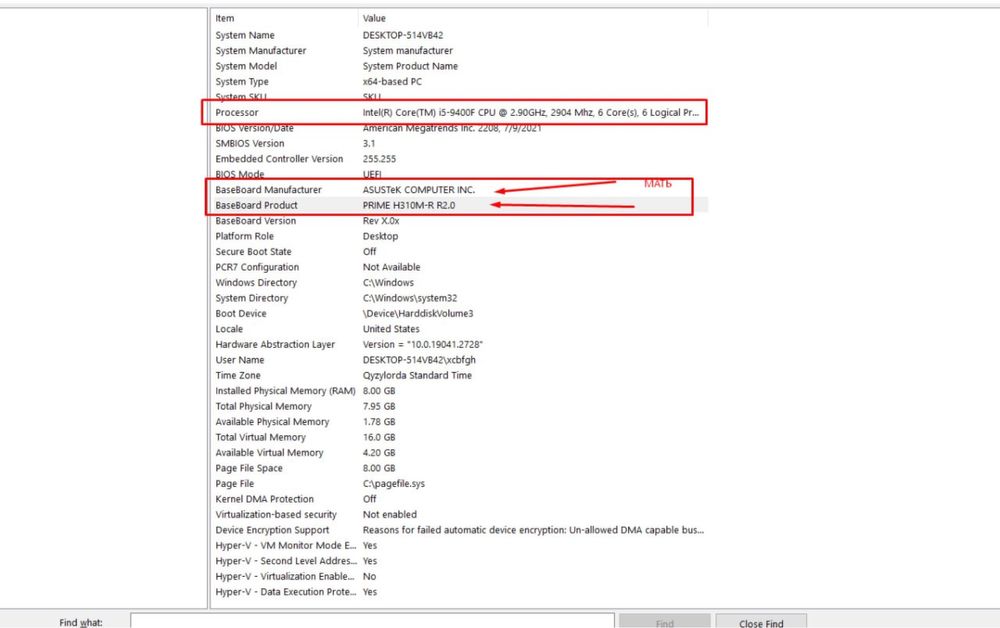Select the DESKTOP-514VB42 system name value
Viewport: 1000px width, 628px height.
(x=403, y=35)
